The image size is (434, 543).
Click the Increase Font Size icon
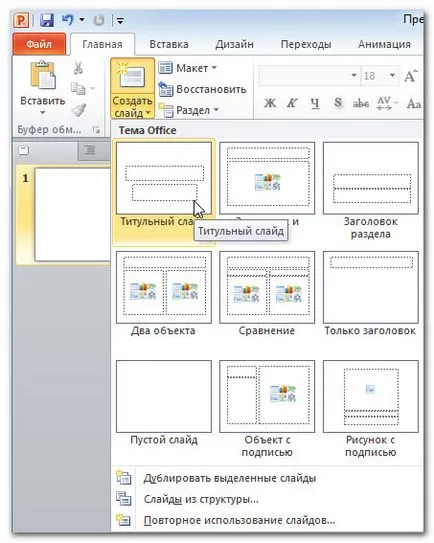(x=411, y=75)
